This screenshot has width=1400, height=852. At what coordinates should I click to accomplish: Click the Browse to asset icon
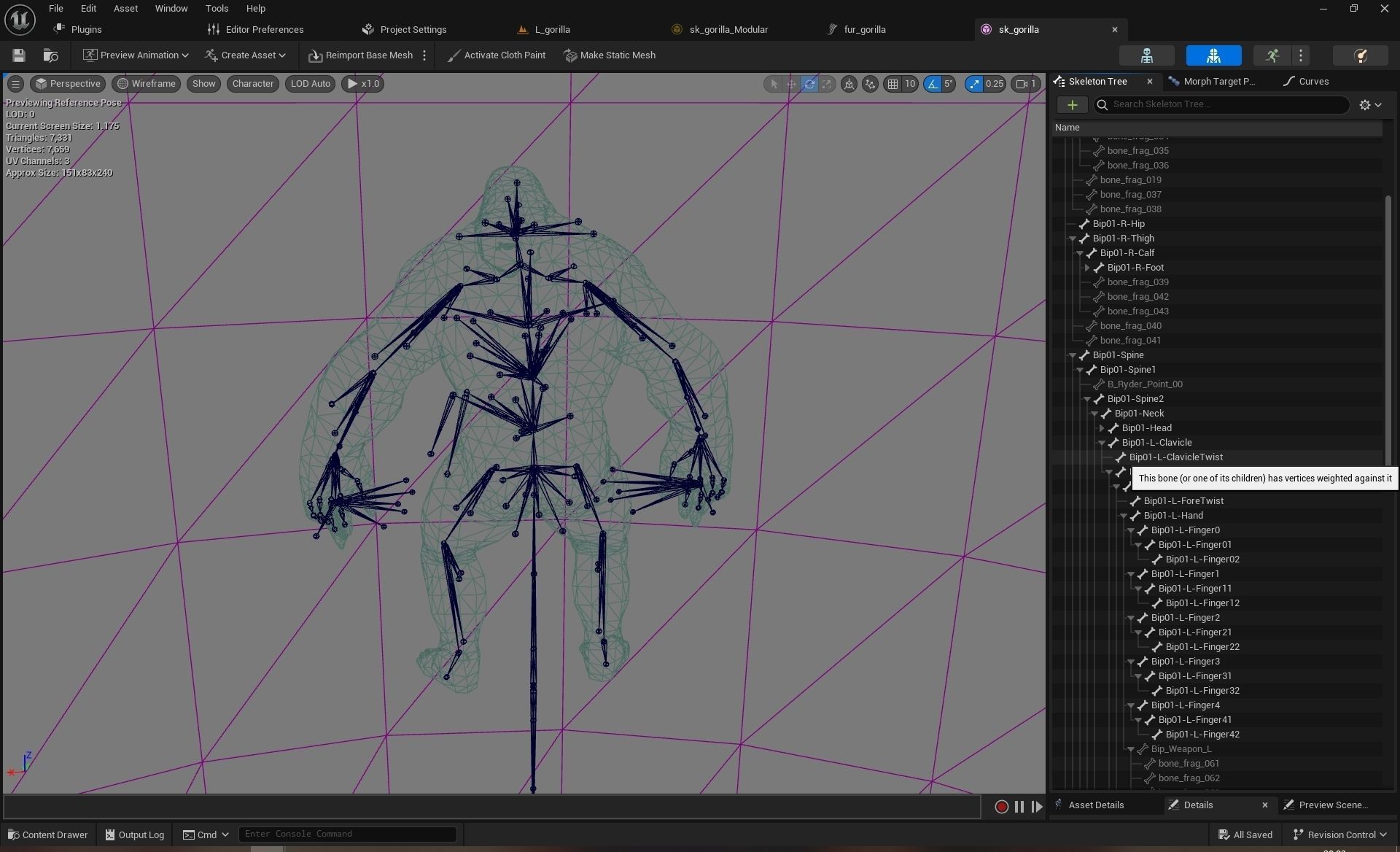[x=50, y=55]
